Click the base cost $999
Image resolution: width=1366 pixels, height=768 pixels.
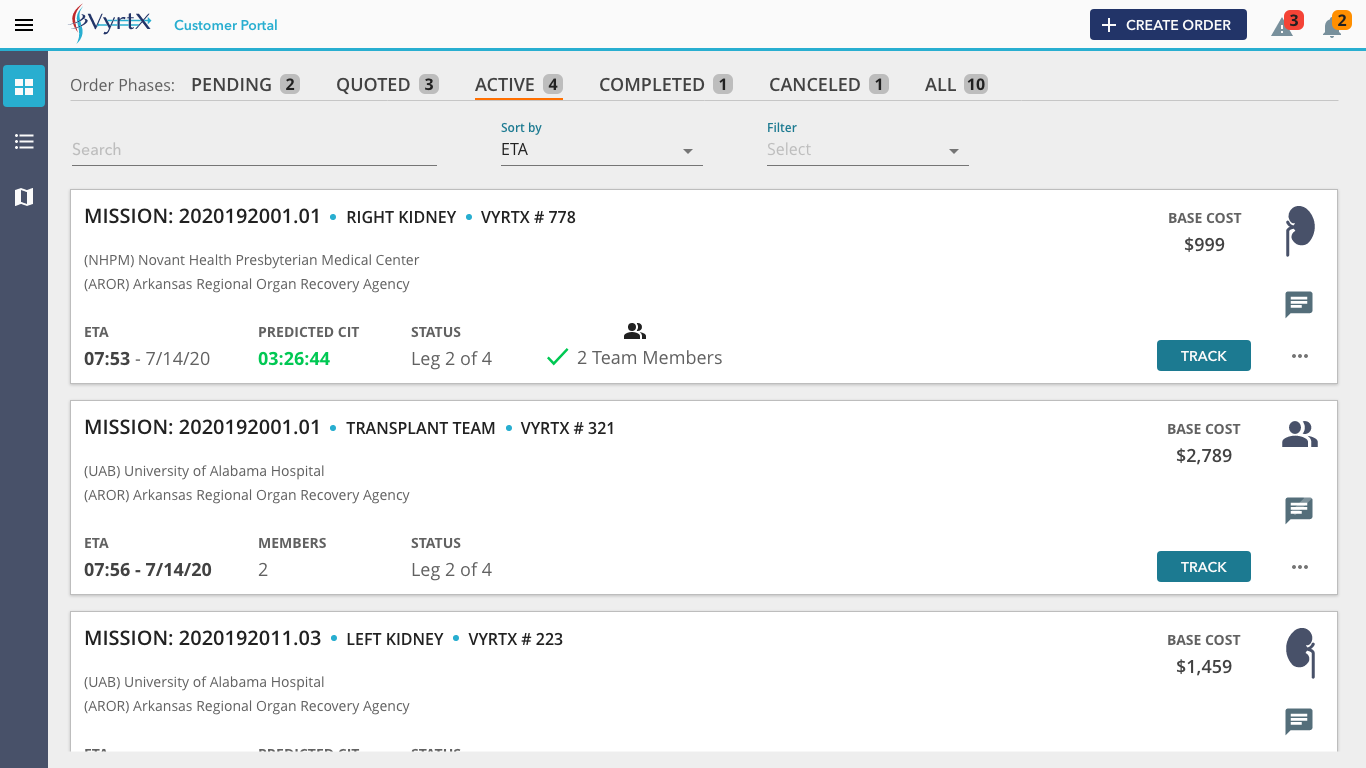[1204, 245]
